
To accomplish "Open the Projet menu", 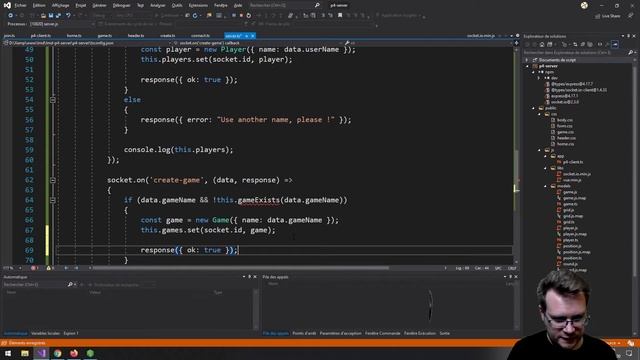I will tap(81, 5).
